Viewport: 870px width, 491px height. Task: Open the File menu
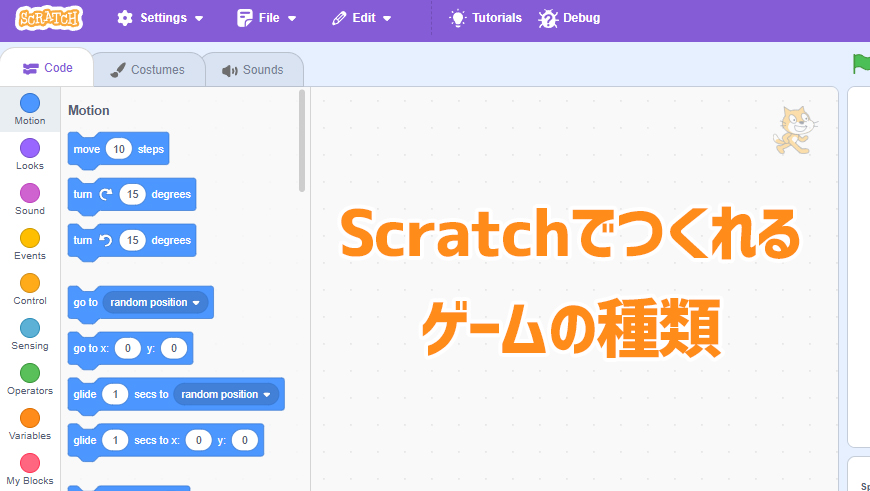pyautogui.click(x=266, y=18)
